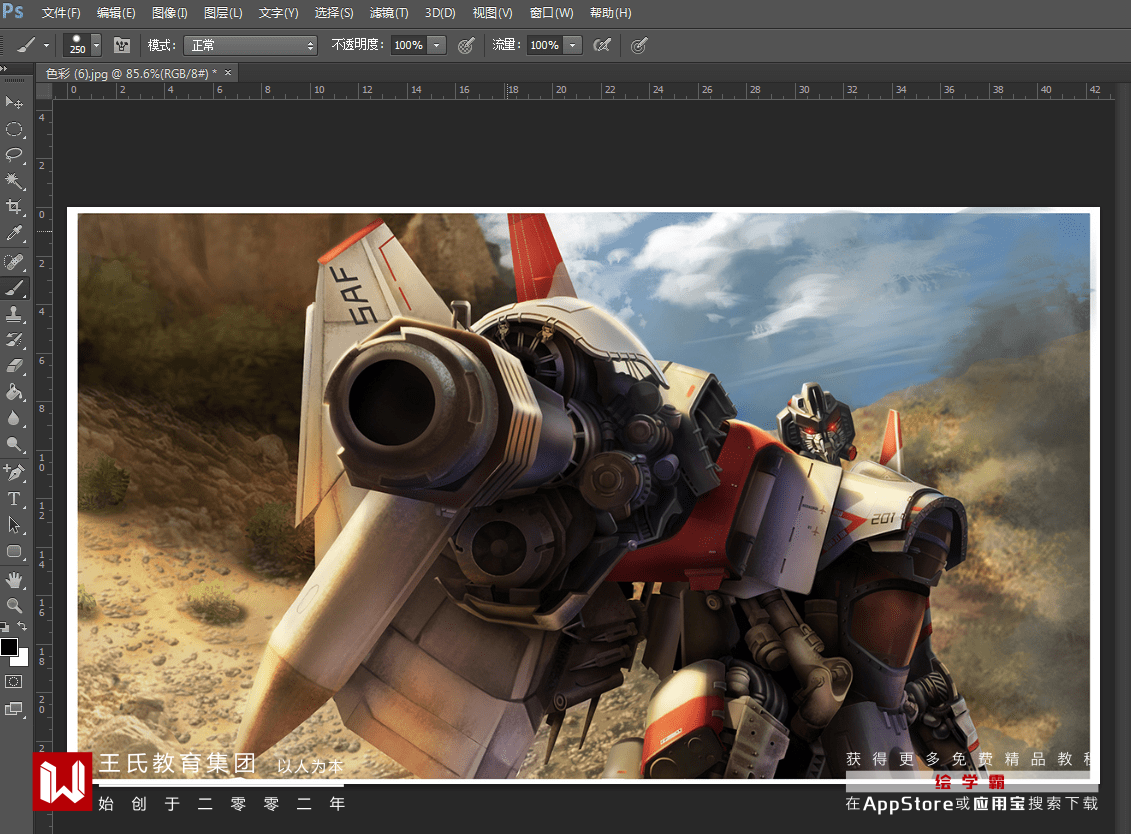Select the Horizontal Type tool
The image size is (1131, 834).
(x=15, y=498)
